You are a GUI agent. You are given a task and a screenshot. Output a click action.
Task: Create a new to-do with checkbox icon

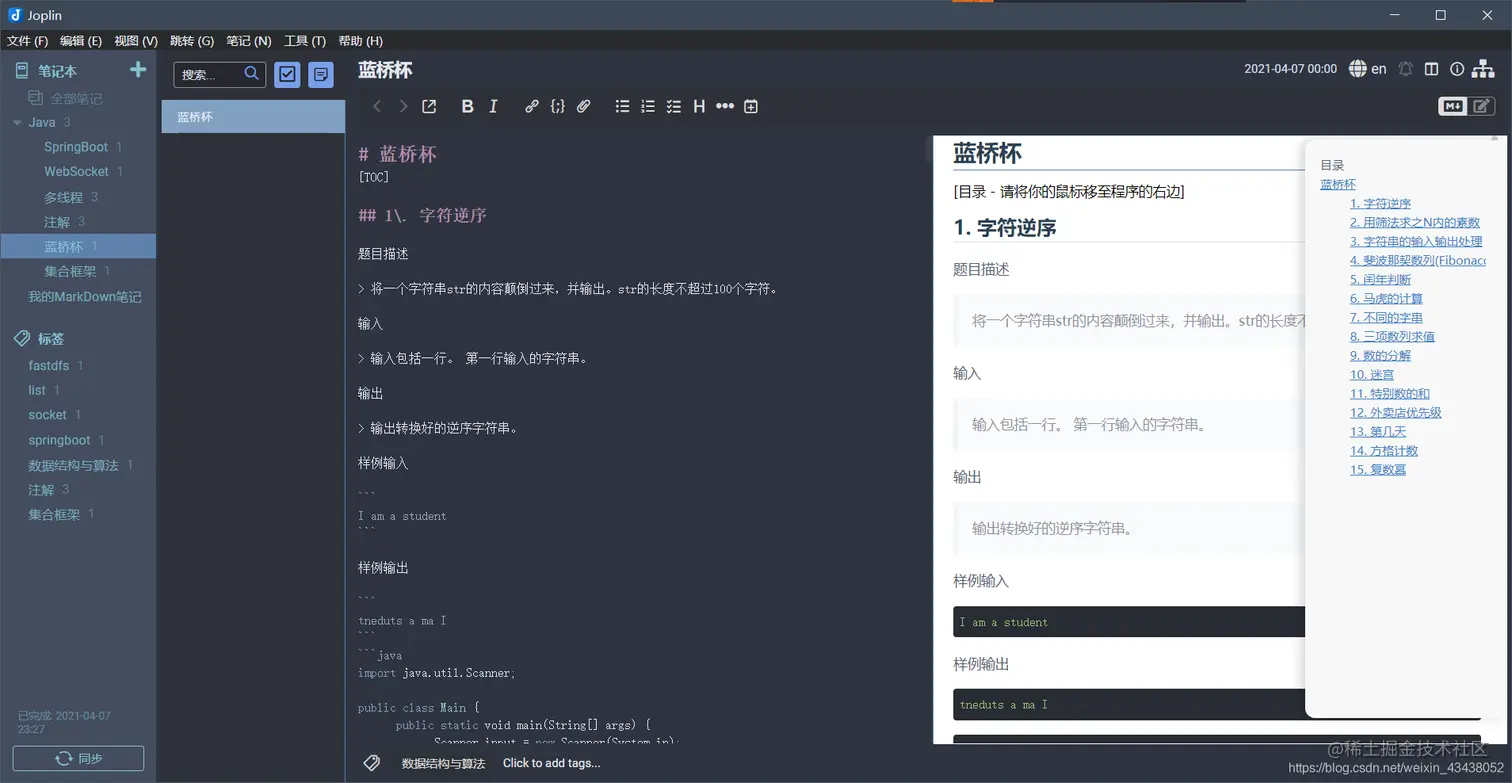[x=287, y=74]
